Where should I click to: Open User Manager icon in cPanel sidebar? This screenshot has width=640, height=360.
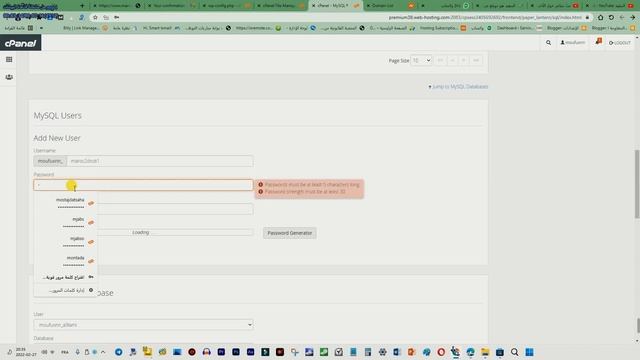click(9, 77)
